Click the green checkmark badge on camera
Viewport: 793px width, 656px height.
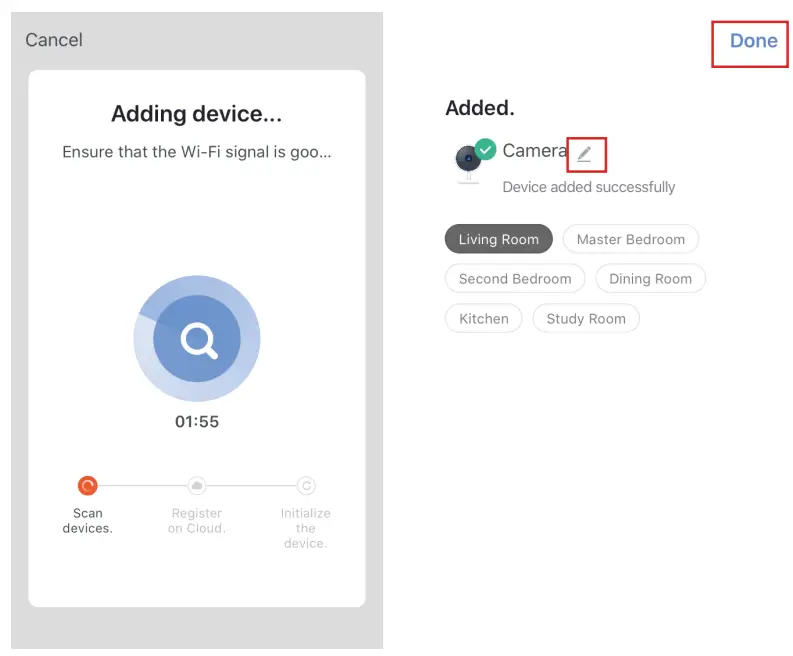[x=486, y=149]
